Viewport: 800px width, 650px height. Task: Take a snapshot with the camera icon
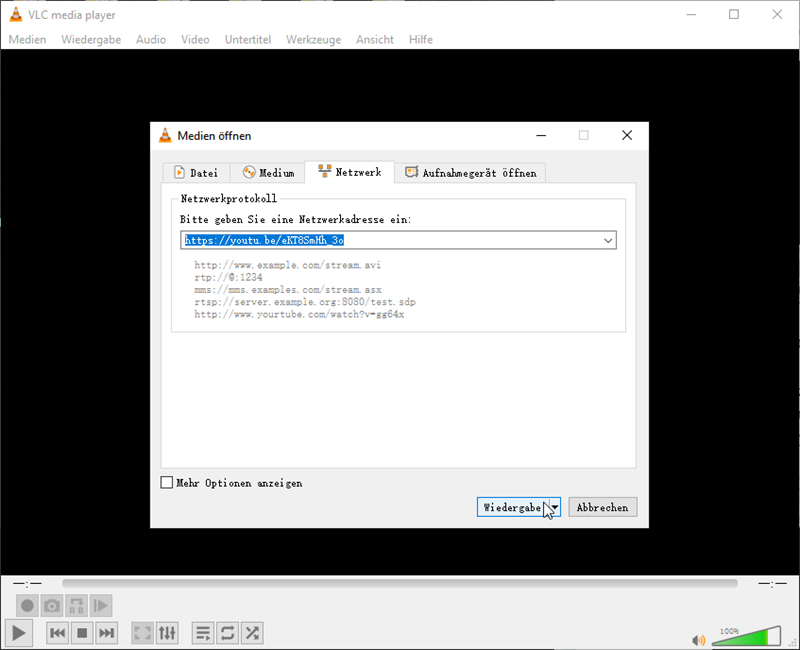pos(52,606)
